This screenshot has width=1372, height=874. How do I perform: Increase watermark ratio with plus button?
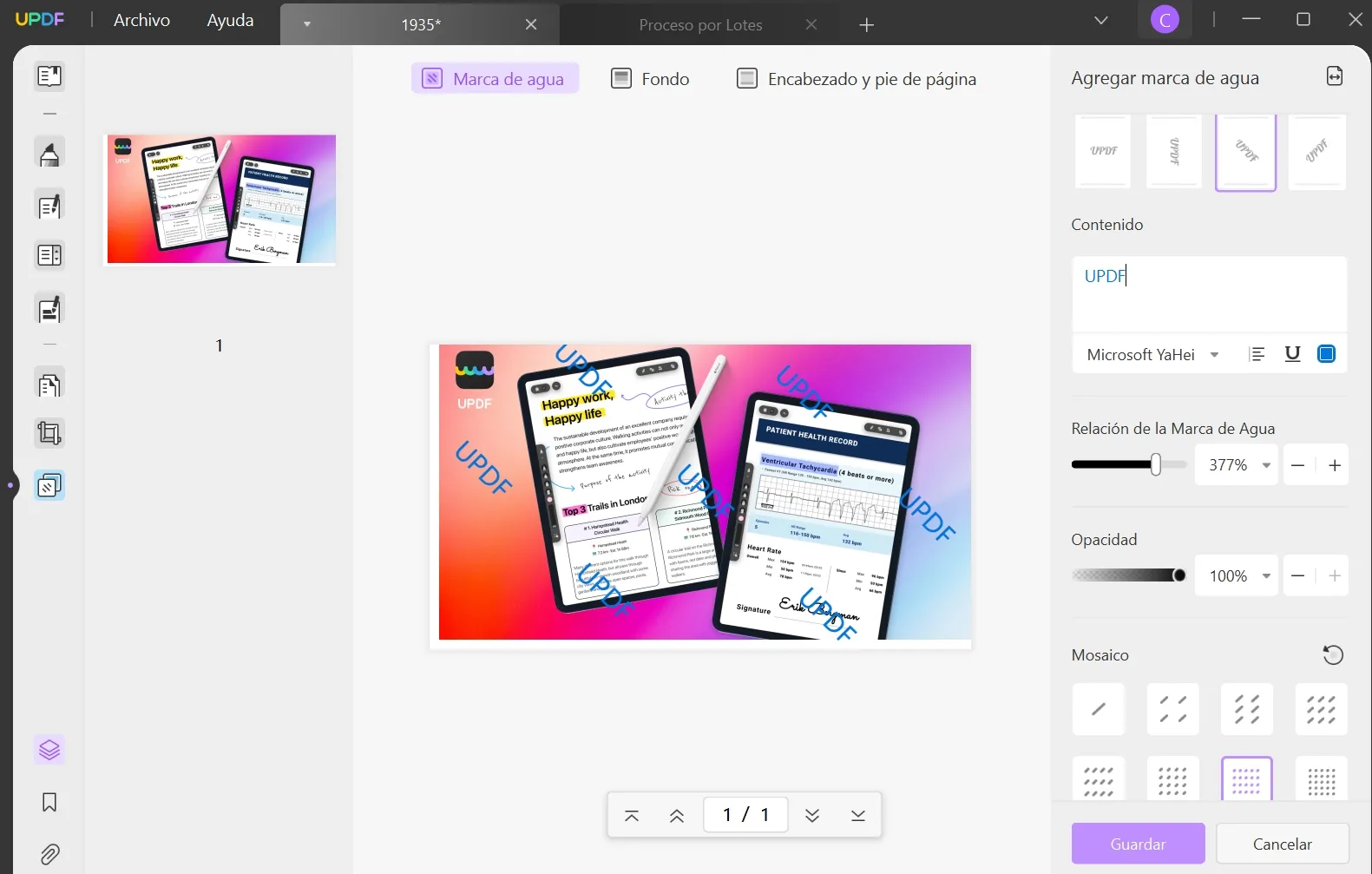(1335, 465)
